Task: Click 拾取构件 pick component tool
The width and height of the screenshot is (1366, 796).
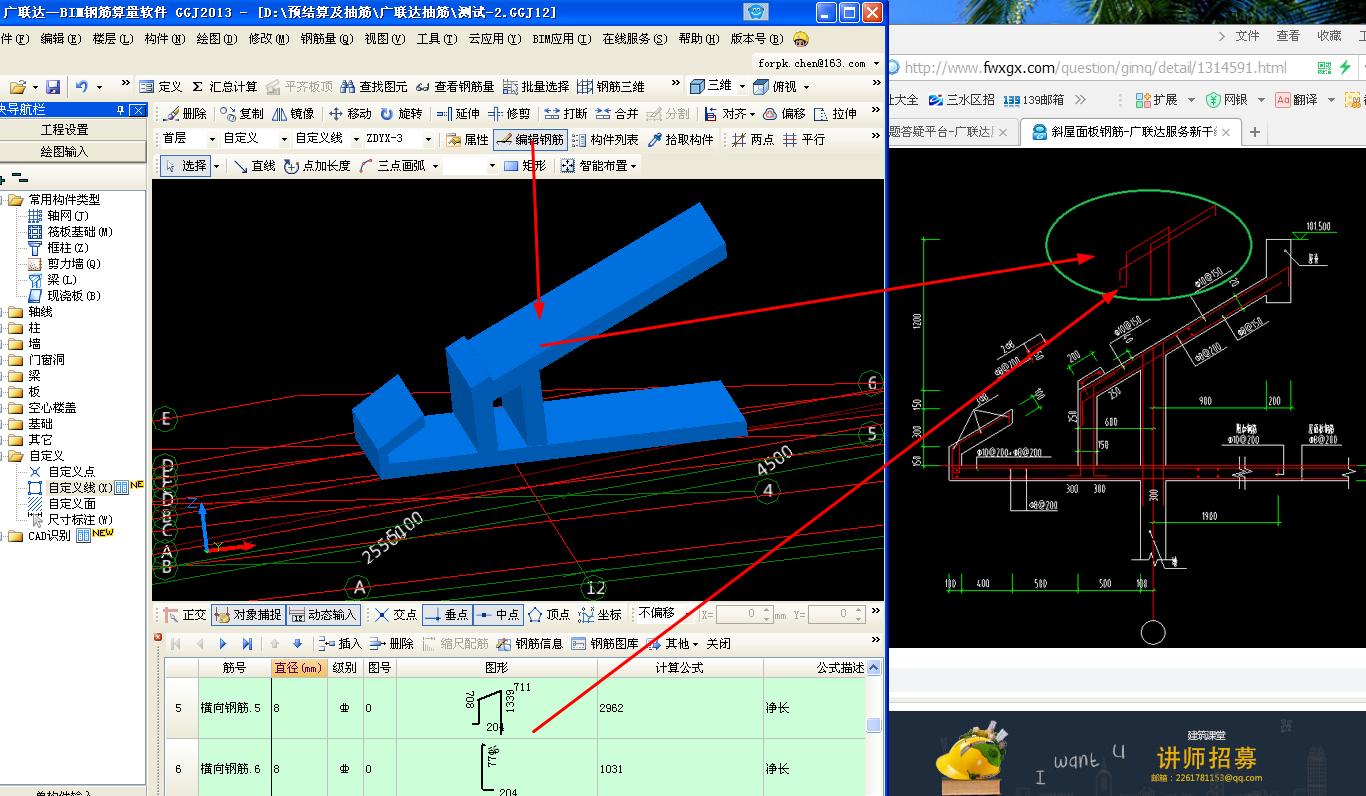Action: click(x=681, y=140)
